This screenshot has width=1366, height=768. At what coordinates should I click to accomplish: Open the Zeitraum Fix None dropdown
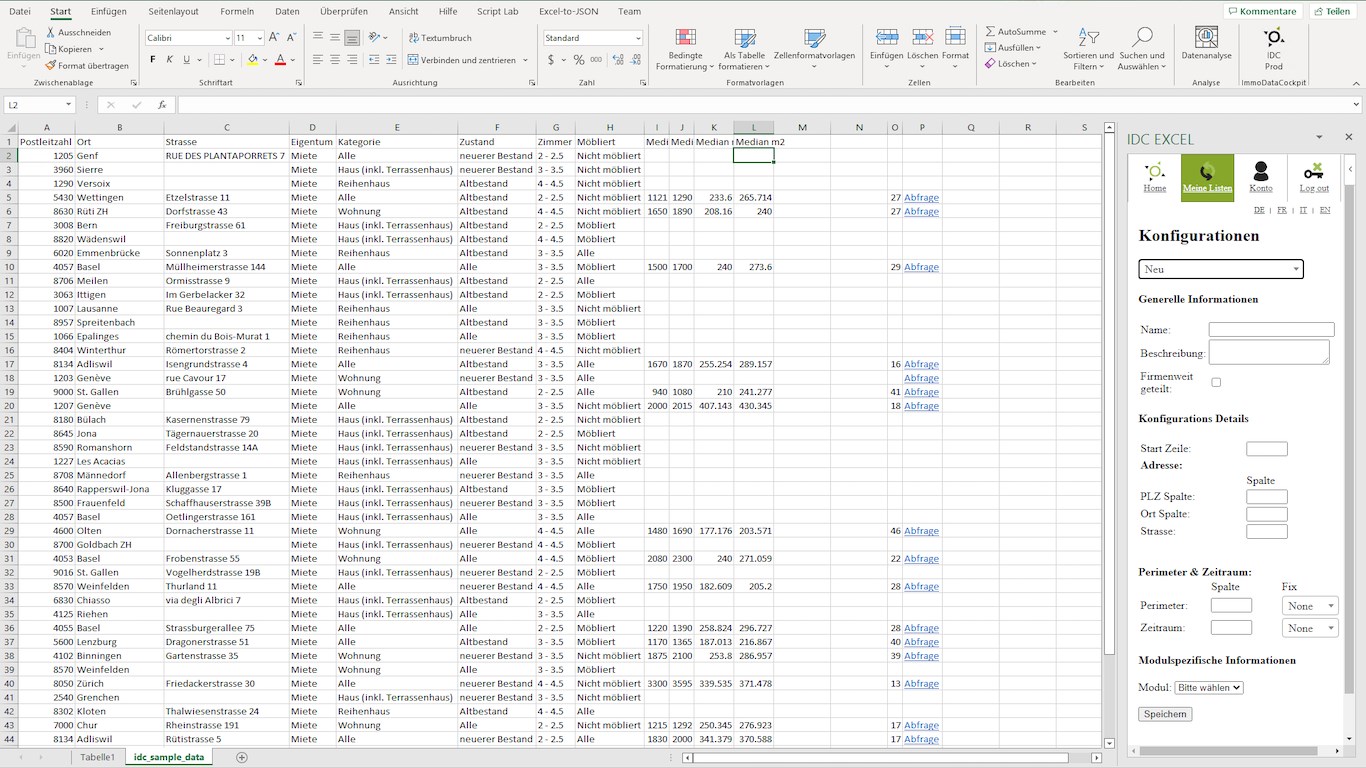1310,628
